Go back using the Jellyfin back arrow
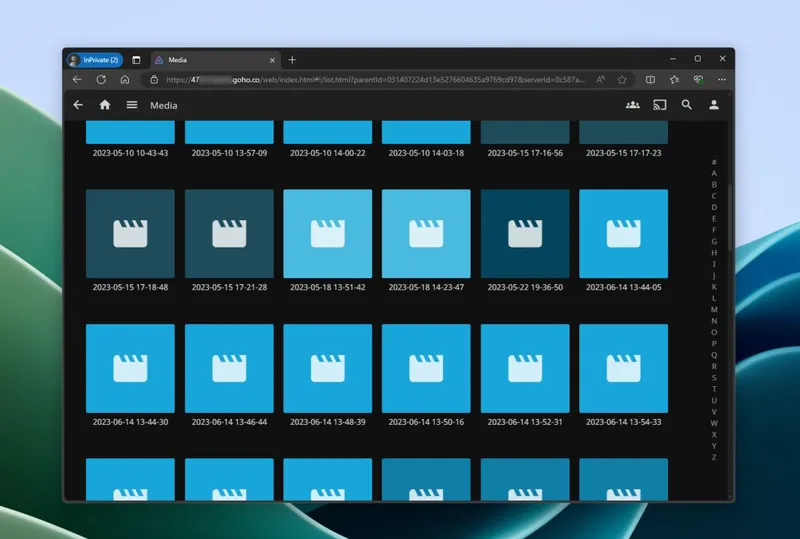Image resolution: width=800 pixels, height=539 pixels. pos(78,105)
